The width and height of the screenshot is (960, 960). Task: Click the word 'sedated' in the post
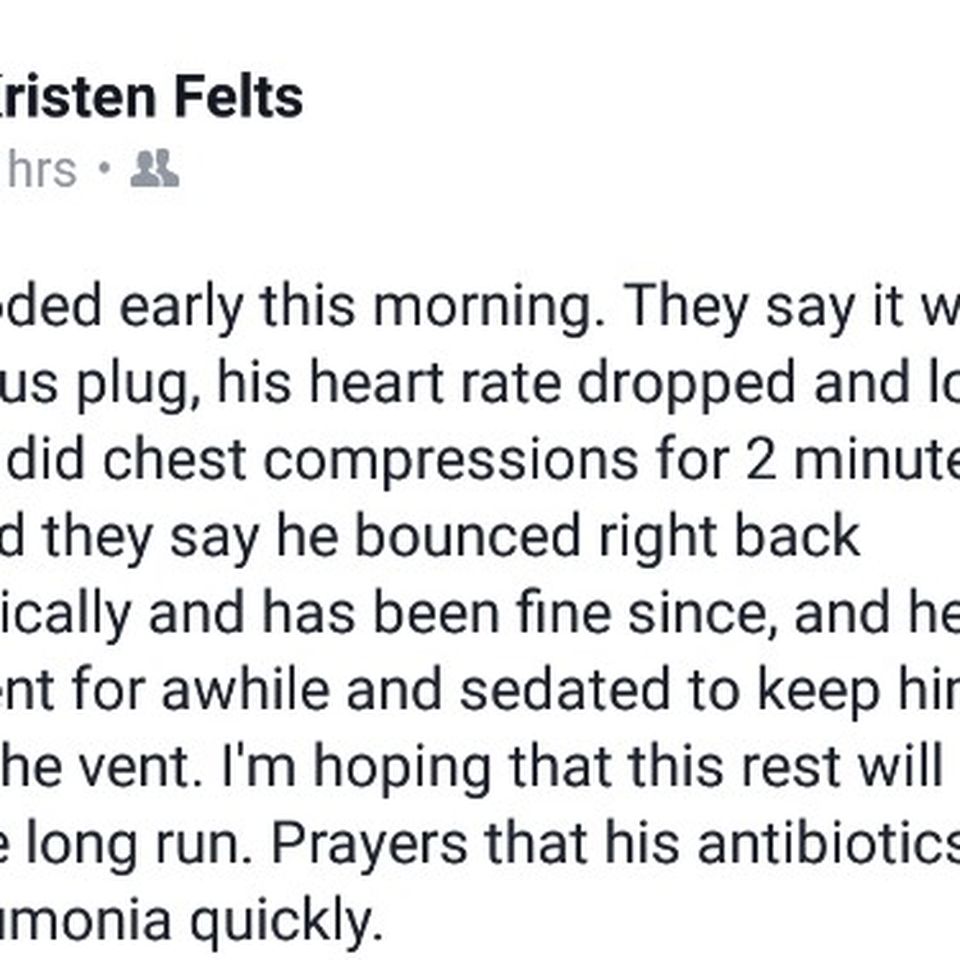[x=565, y=690]
